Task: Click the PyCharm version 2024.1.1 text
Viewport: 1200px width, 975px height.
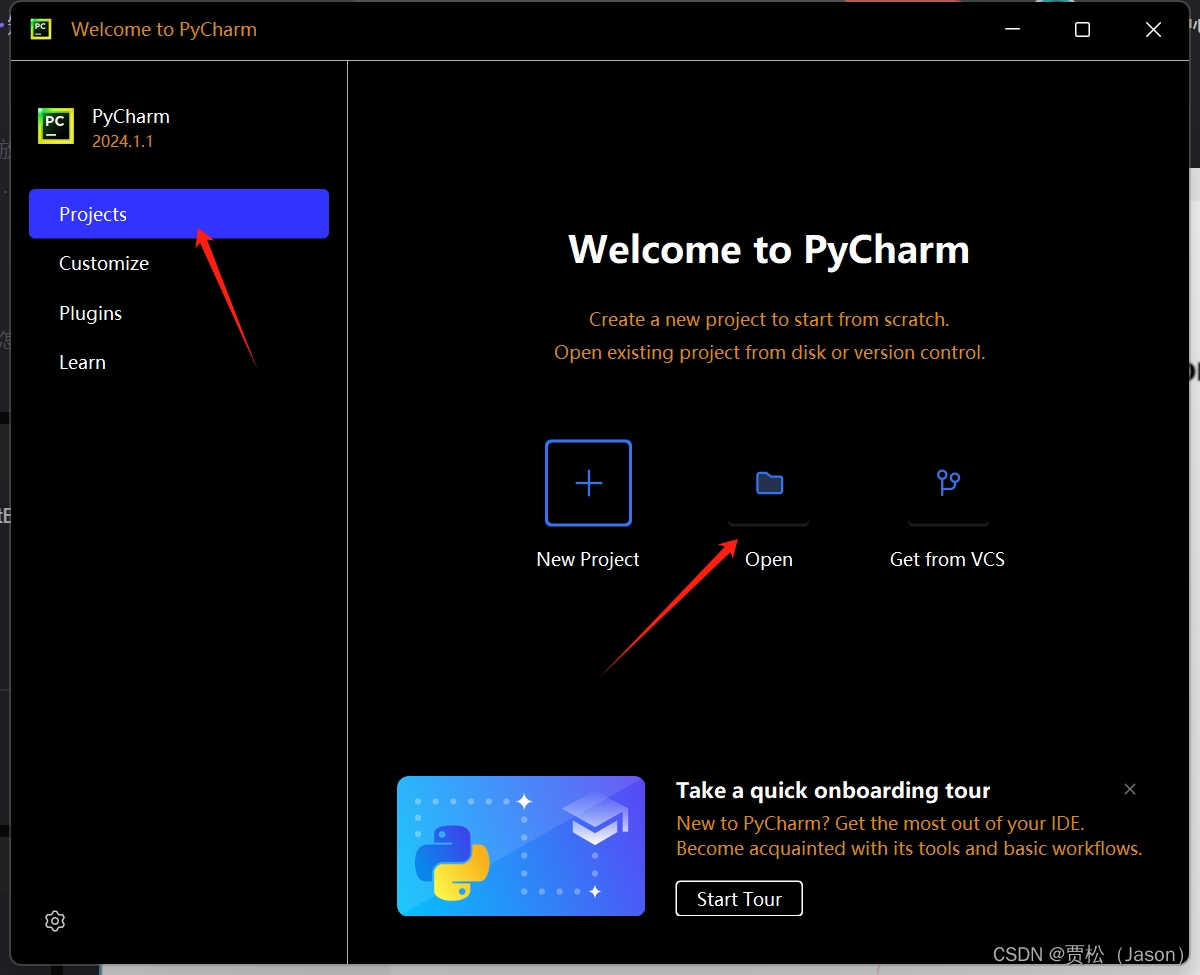Action: [123, 142]
